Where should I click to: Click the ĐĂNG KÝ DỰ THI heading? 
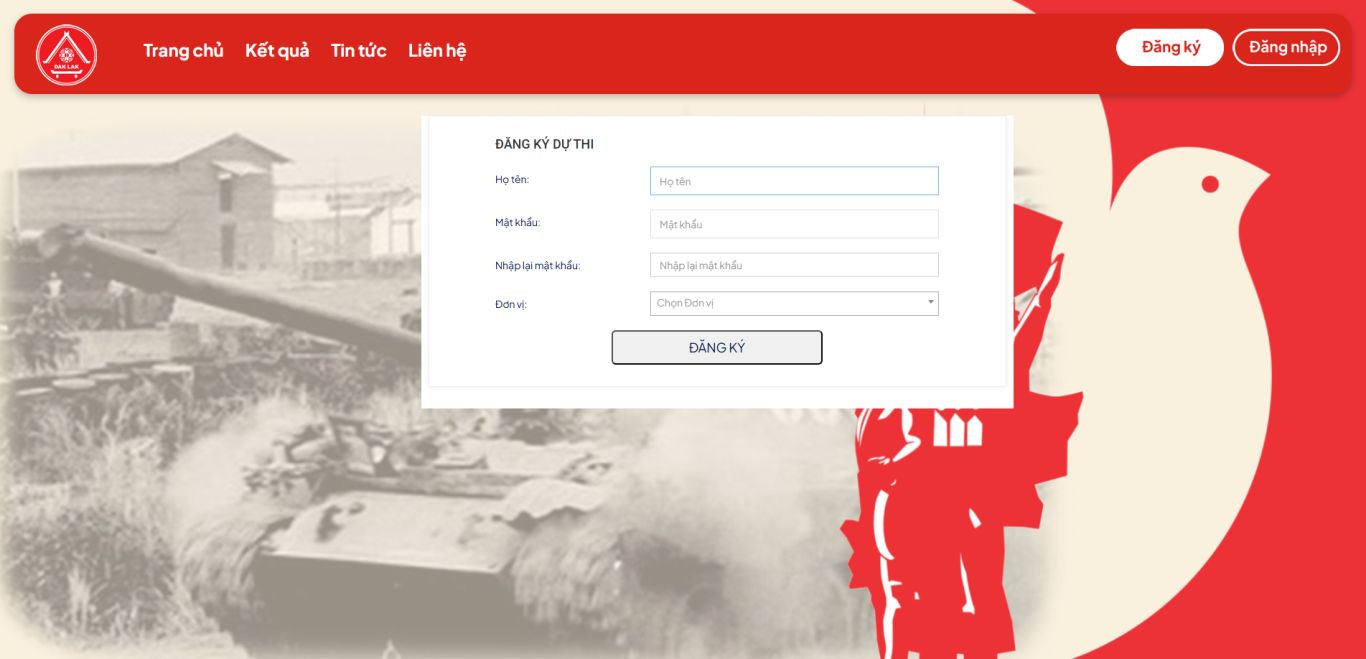pos(544,144)
